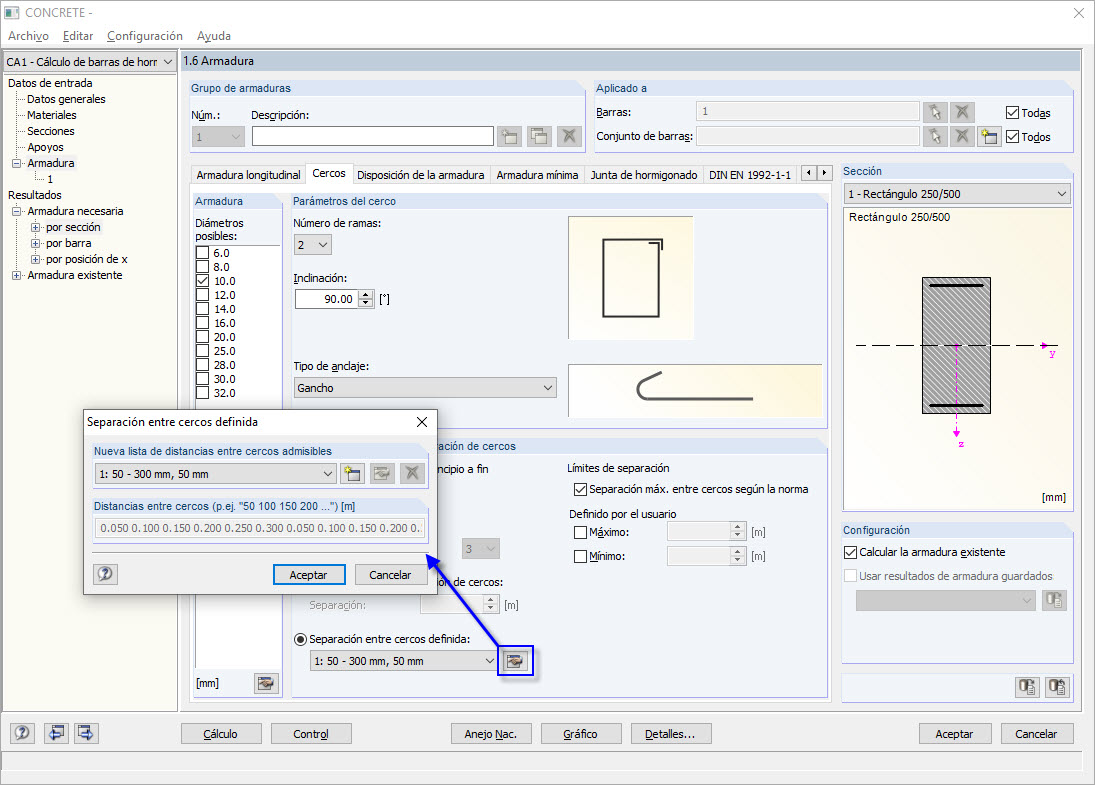Click Cálculo button
1095x785 pixels.
tap(221, 734)
